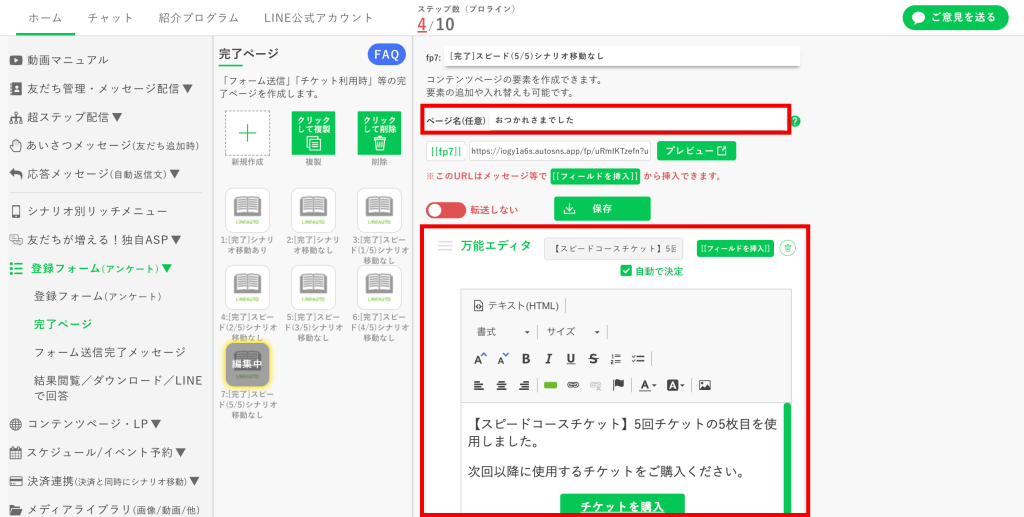Open the background color dropdown
Viewport: 1024px width, 517px height.
click(x=675, y=385)
